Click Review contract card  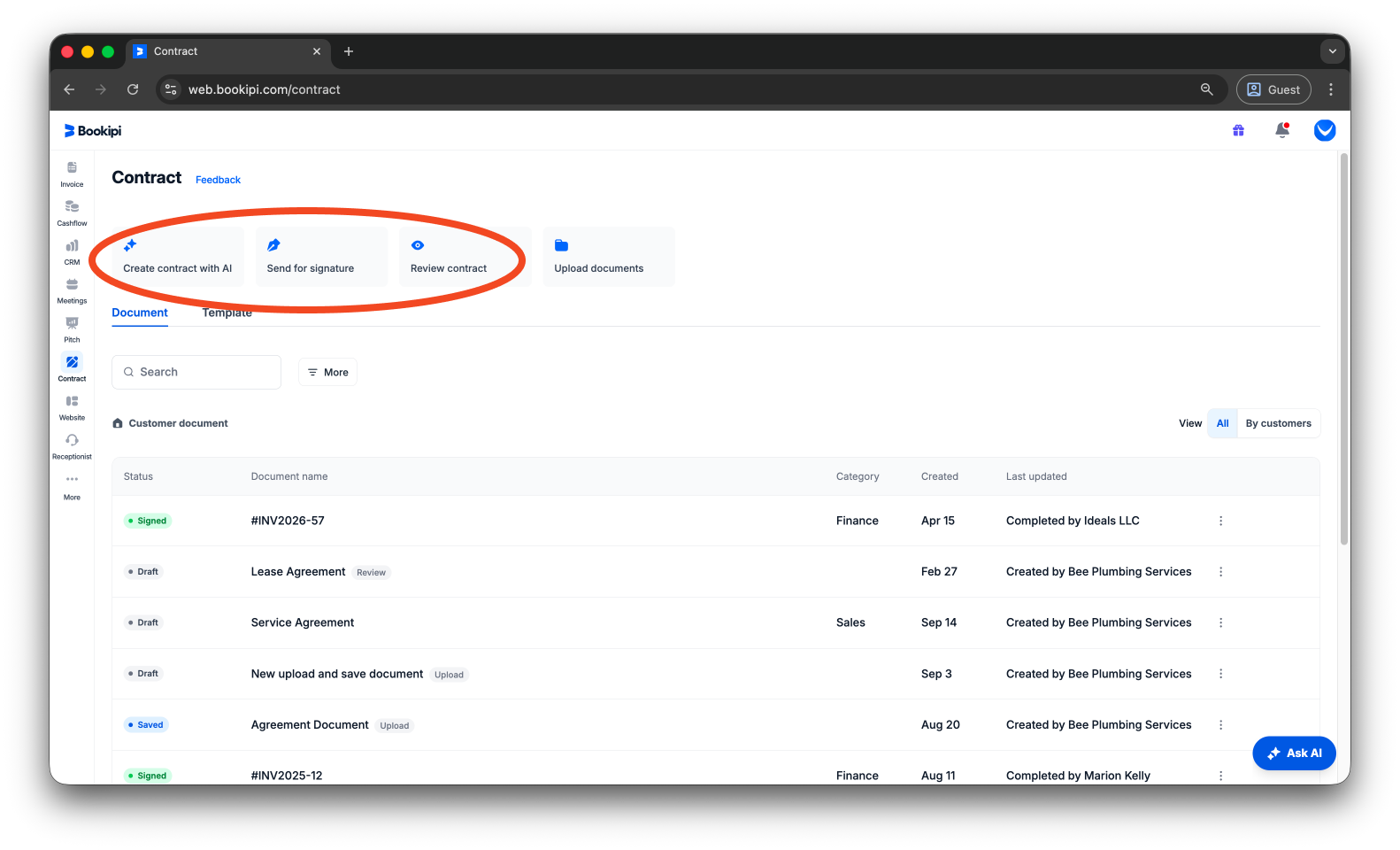(x=465, y=257)
